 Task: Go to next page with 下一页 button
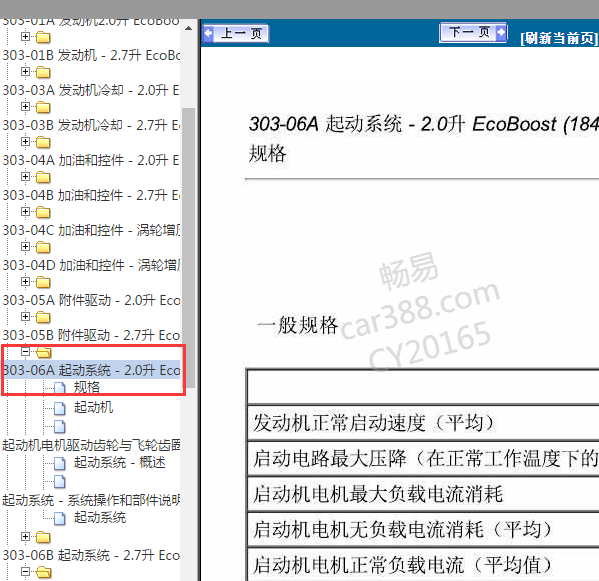pyautogui.click(x=473, y=32)
